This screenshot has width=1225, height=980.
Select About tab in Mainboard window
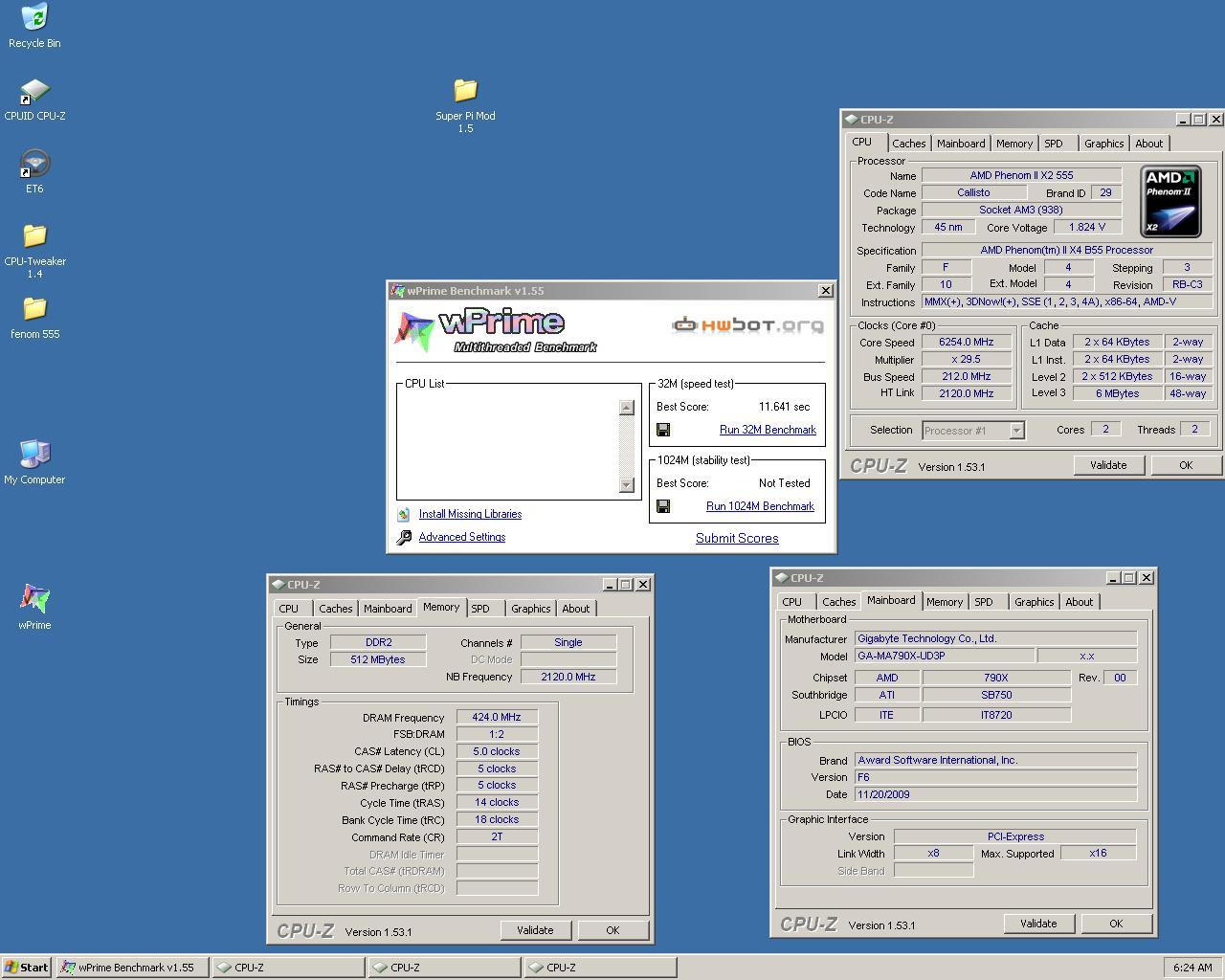point(1080,602)
